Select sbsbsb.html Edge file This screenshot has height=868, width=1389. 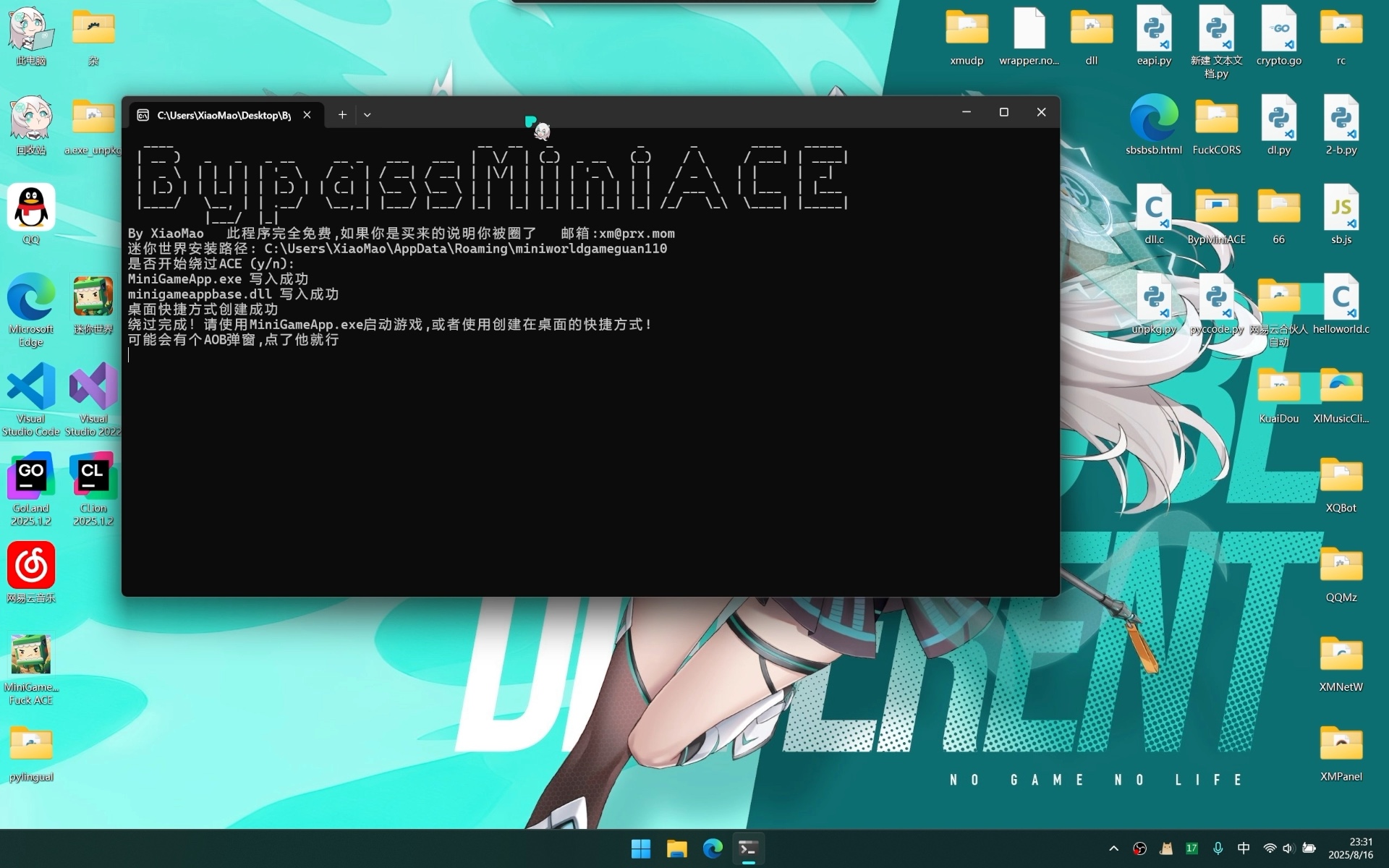[1154, 125]
